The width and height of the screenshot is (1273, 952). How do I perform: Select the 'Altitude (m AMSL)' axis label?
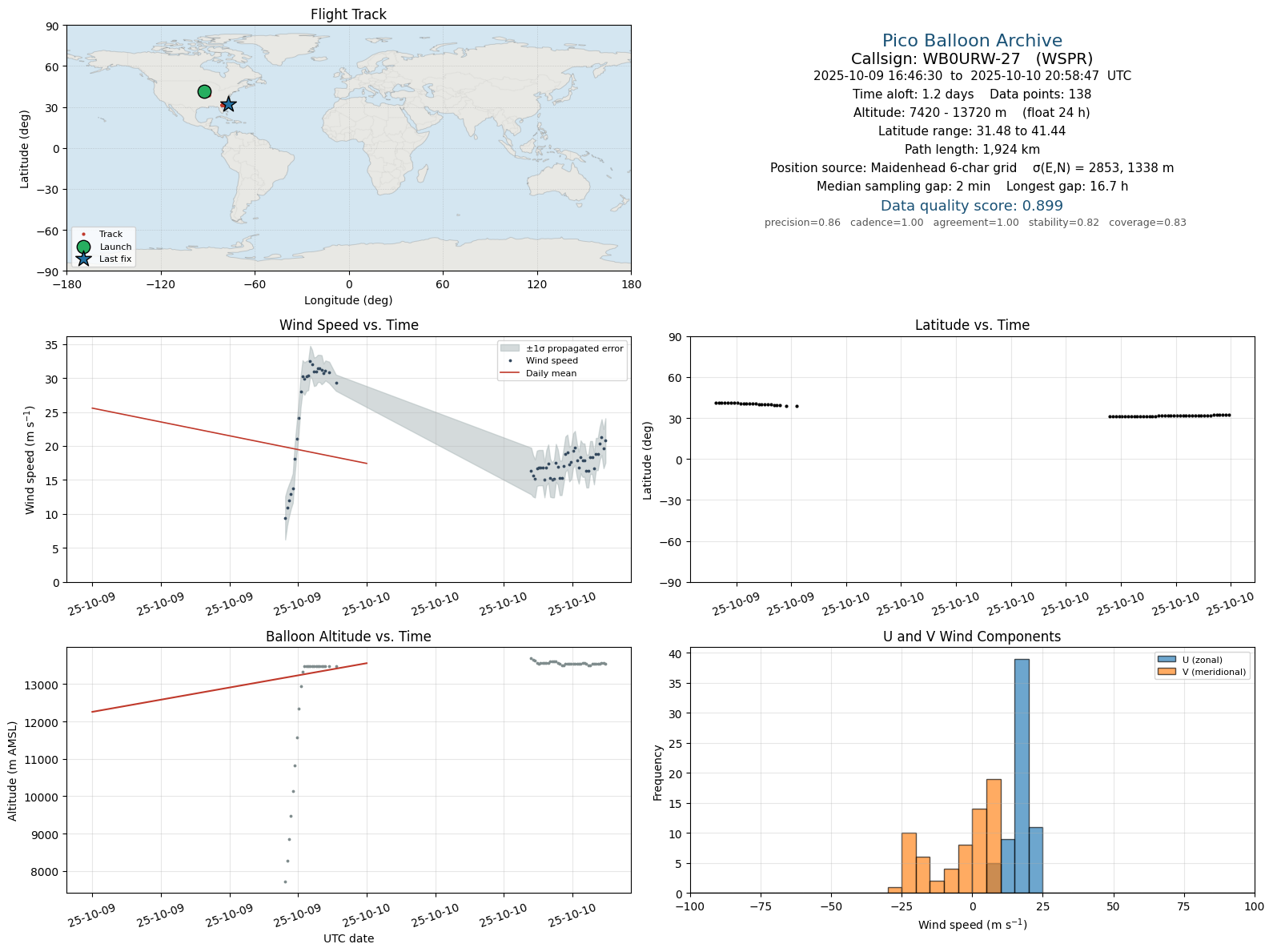point(13,770)
